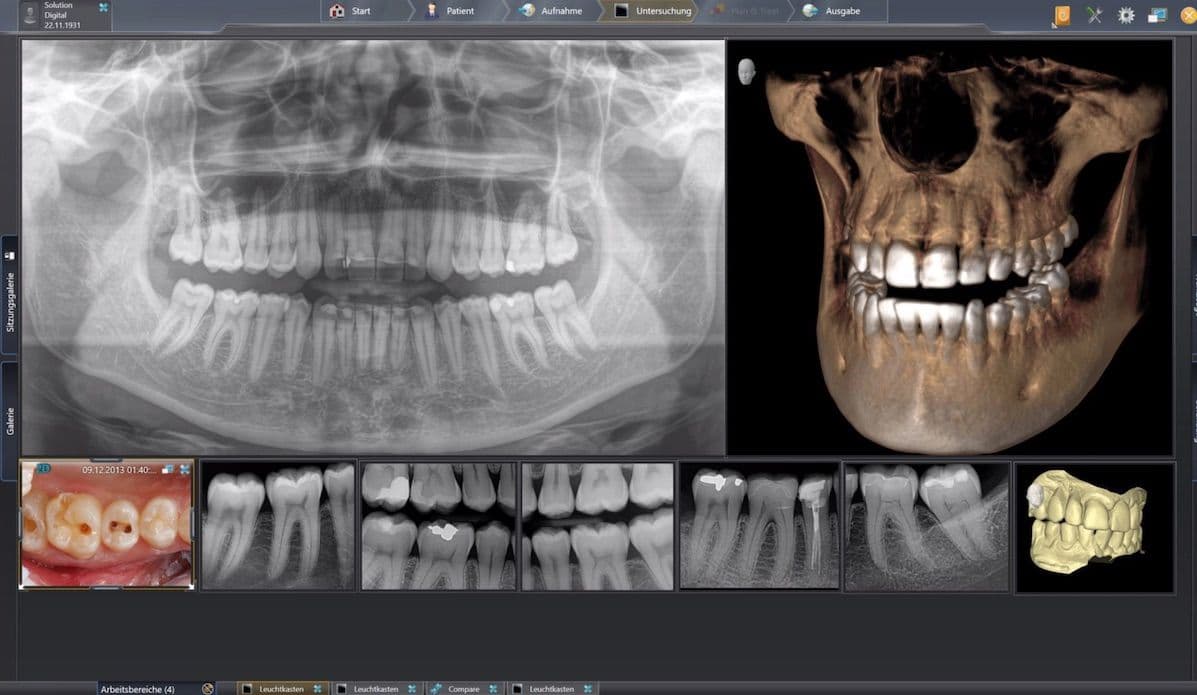This screenshot has width=1197, height=695.
Task: Expand the Galerie side panel
Action: click(10, 420)
